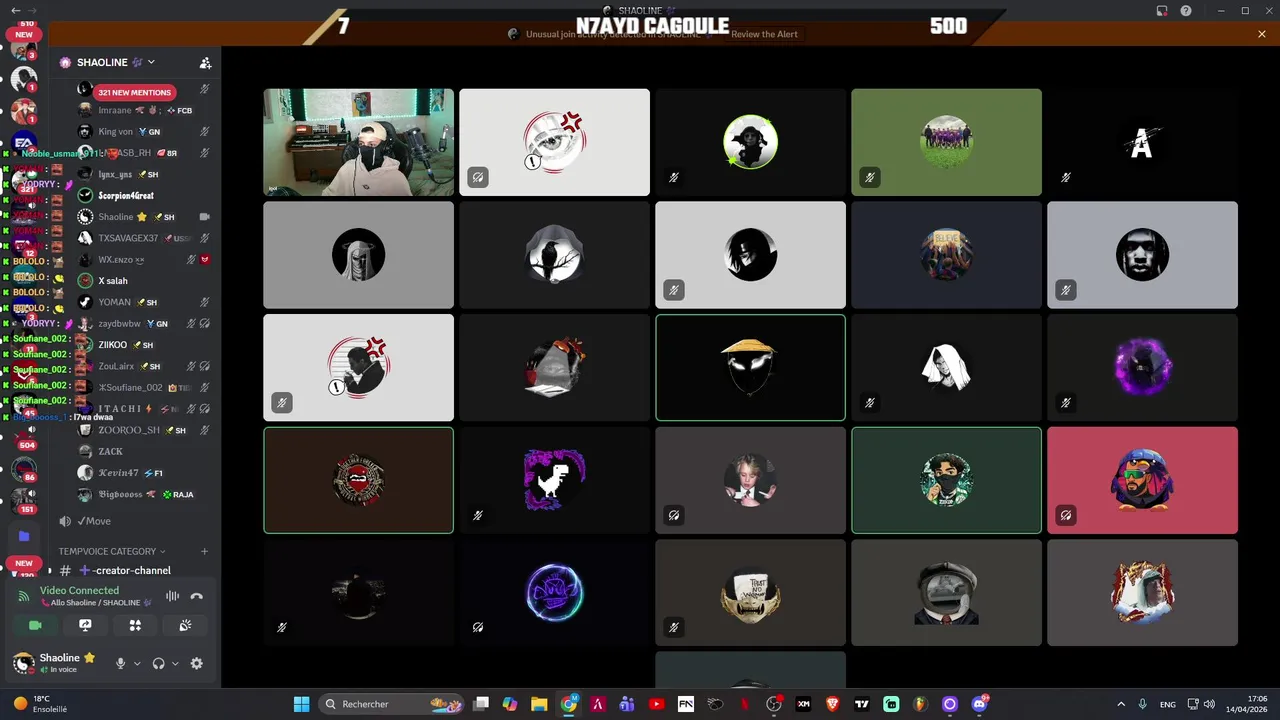The height and width of the screenshot is (720, 1280).
Task: Focus the red background sunglasses avatar tile
Action: pyautogui.click(x=1142, y=480)
